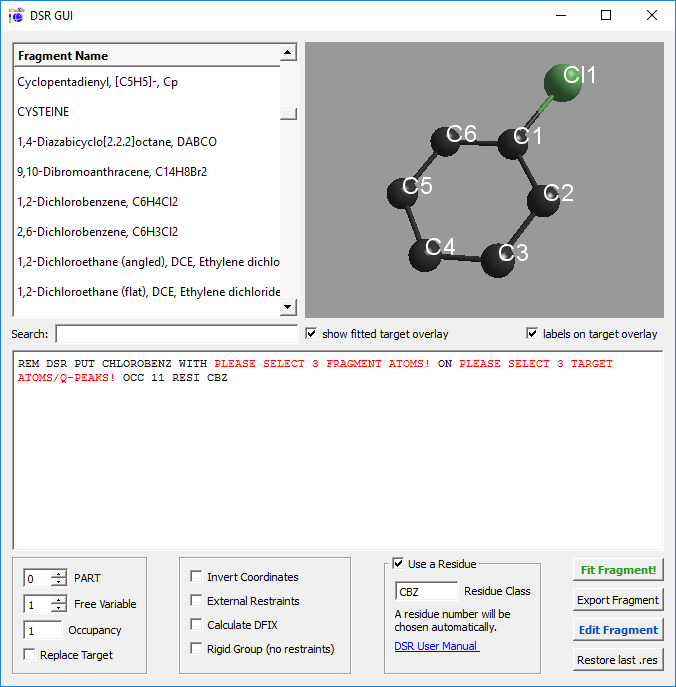Click the C4 carbon atom
The image size is (676, 687).
430,251
